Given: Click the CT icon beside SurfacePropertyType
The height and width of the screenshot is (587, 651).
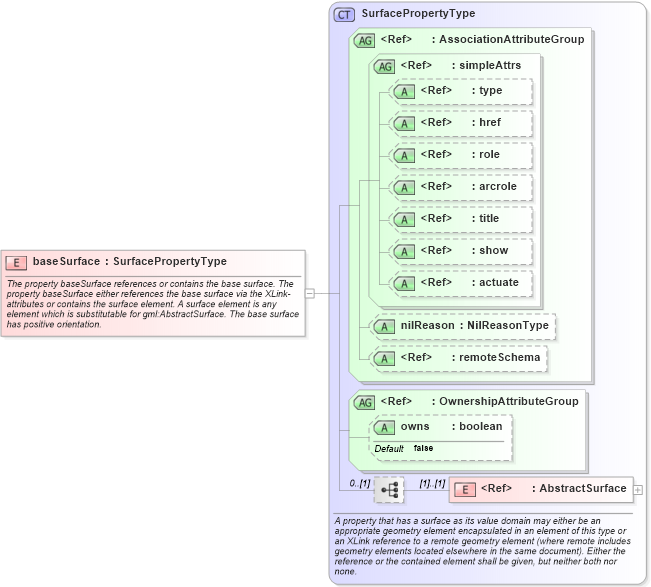Looking at the screenshot, I should point(344,15).
